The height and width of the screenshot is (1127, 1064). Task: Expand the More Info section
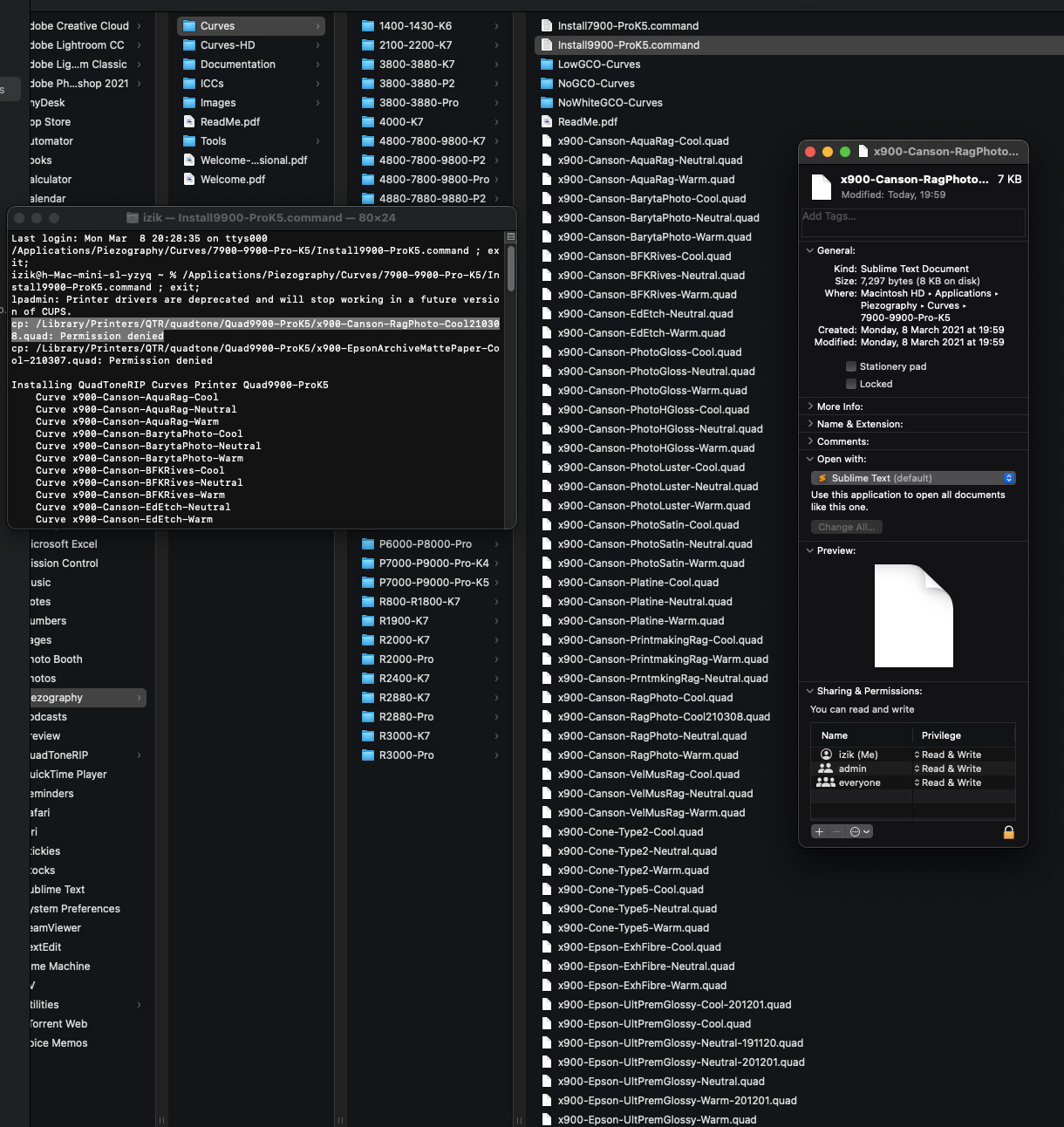[x=810, y=406]
